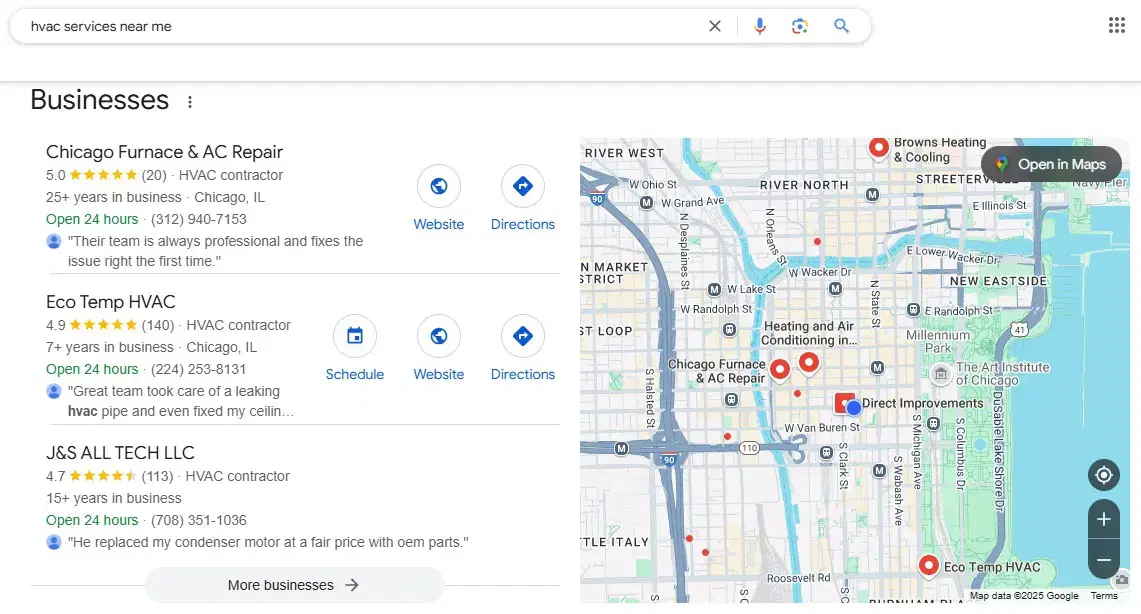Schedule appointment with Eco Temp HVAC
This screenshot has height=614, width=1141.
coord(354,348)
